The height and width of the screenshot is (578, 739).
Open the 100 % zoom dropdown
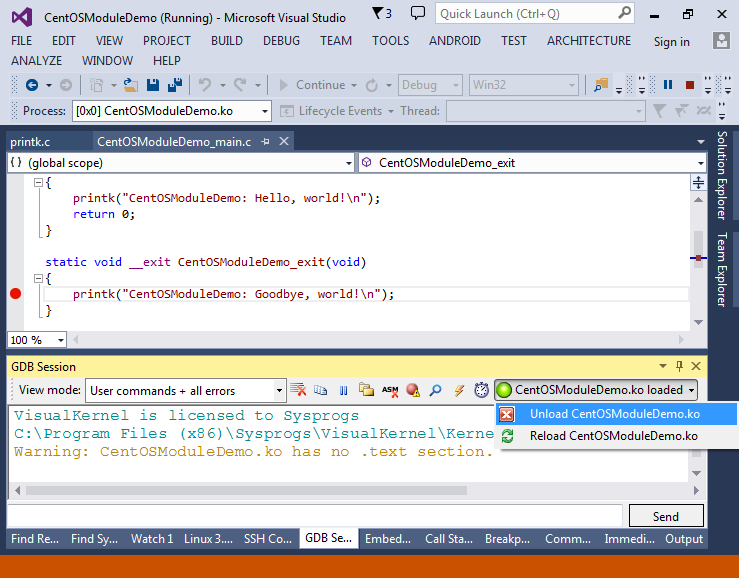(61, 340)
